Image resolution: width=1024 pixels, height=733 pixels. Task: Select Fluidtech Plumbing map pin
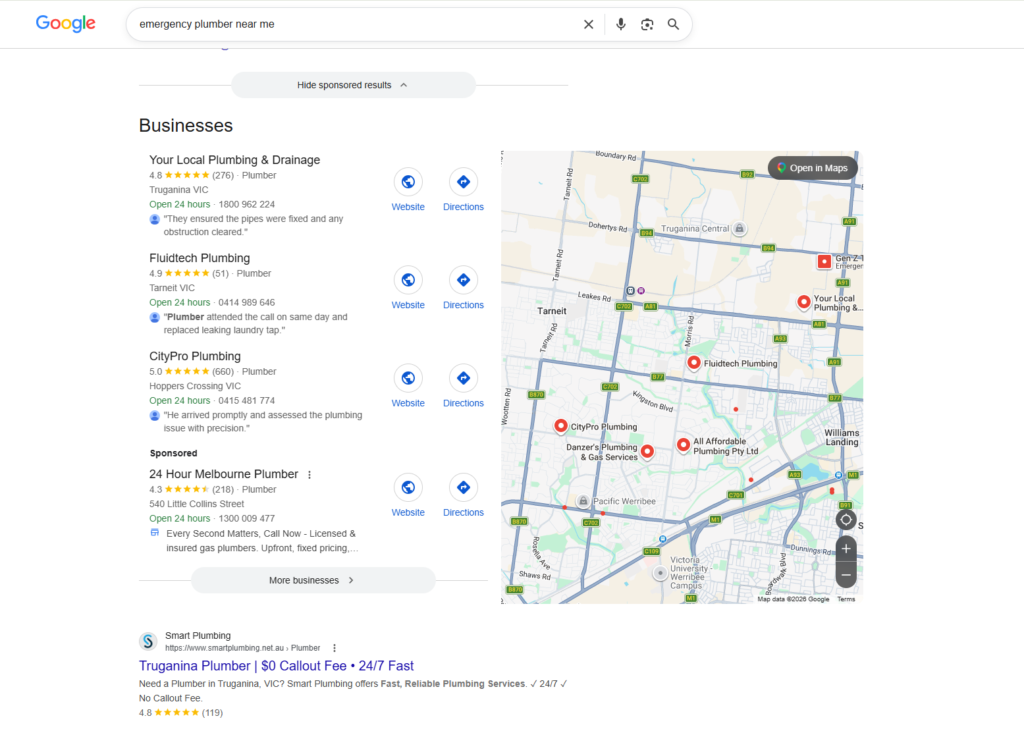tap(694, 363)
